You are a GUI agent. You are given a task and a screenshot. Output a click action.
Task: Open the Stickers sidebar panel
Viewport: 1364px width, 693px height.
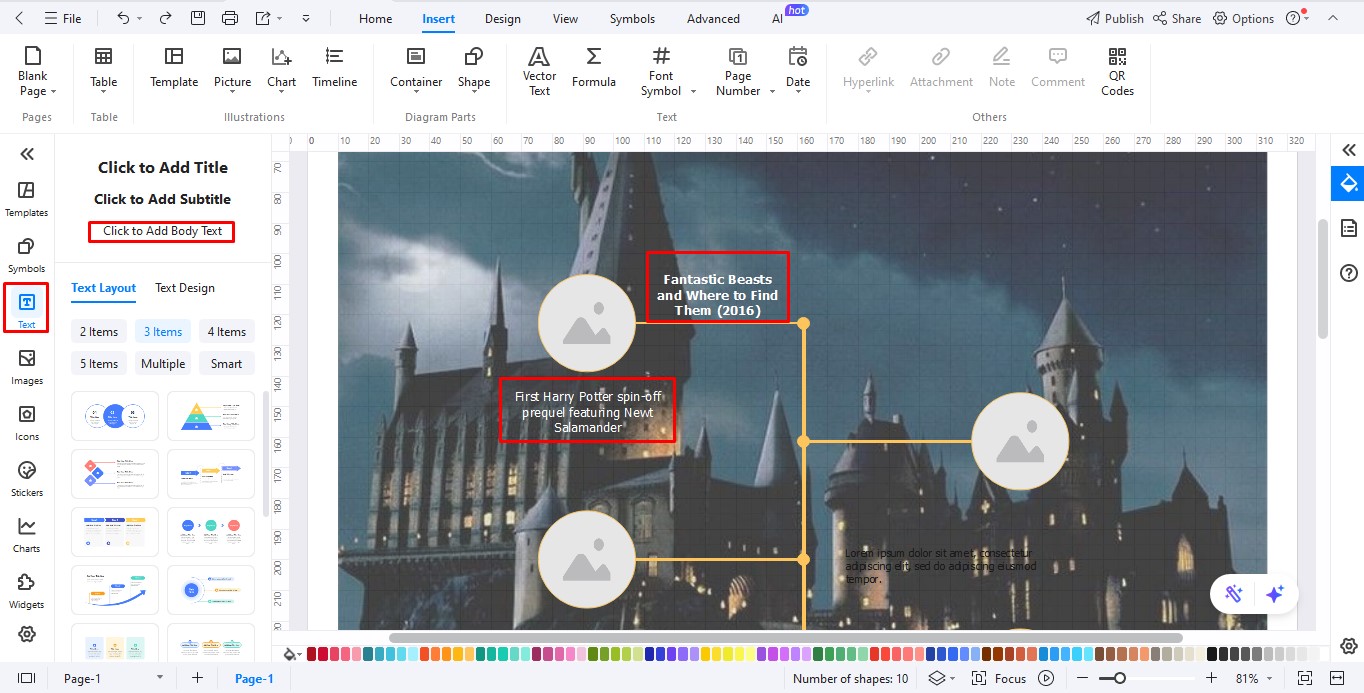27,478
